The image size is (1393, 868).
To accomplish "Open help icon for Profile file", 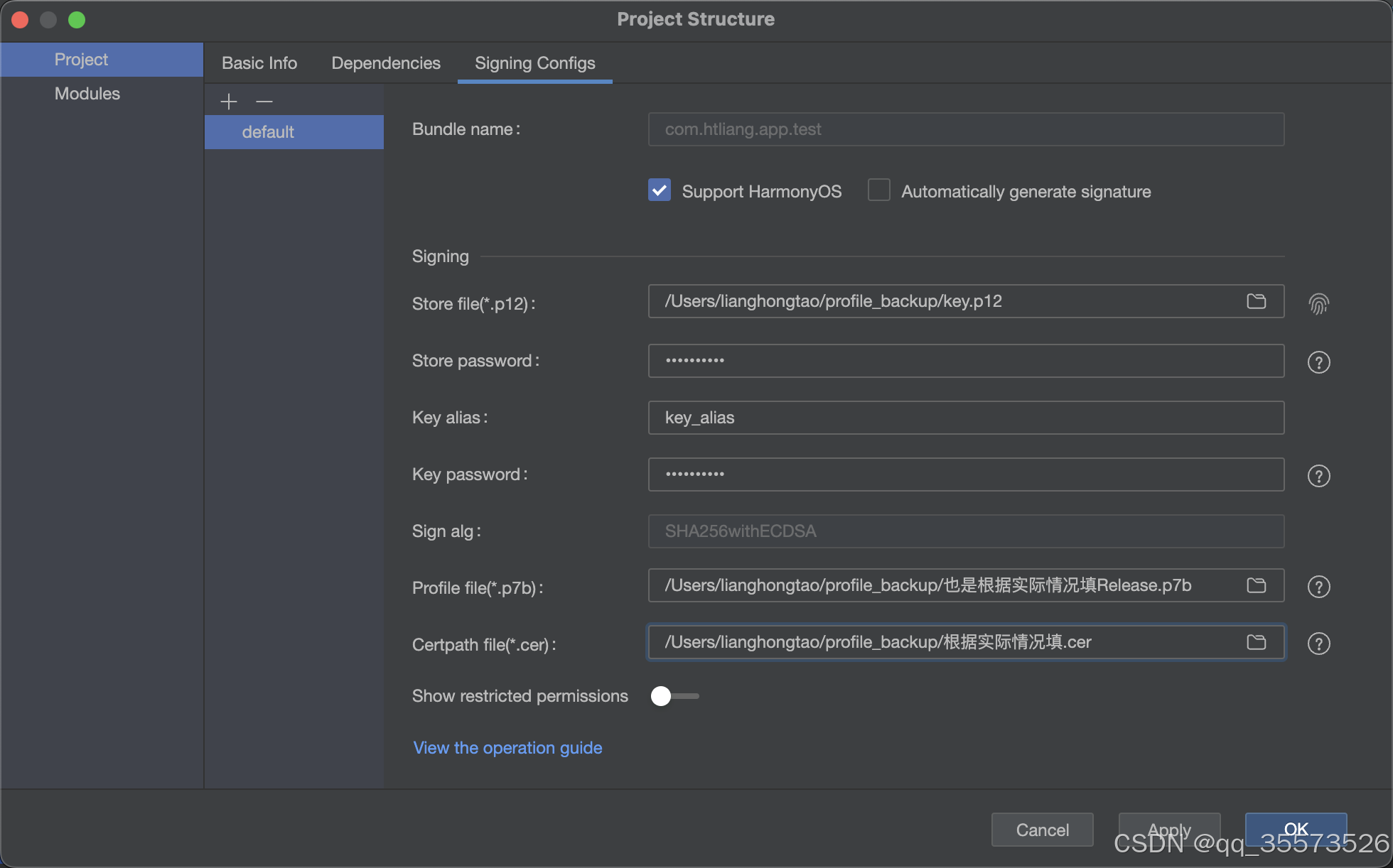I will pyautogui.click(x=1318, y=587).
